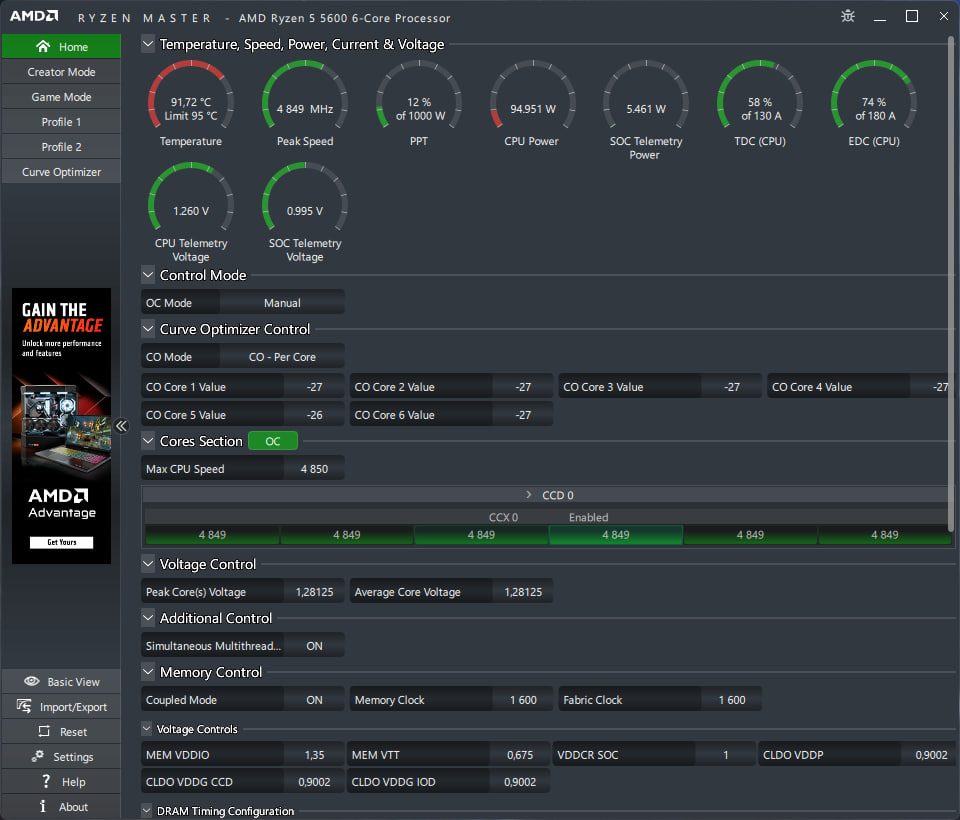
Task: Click the Settings button
Action: 61,757
